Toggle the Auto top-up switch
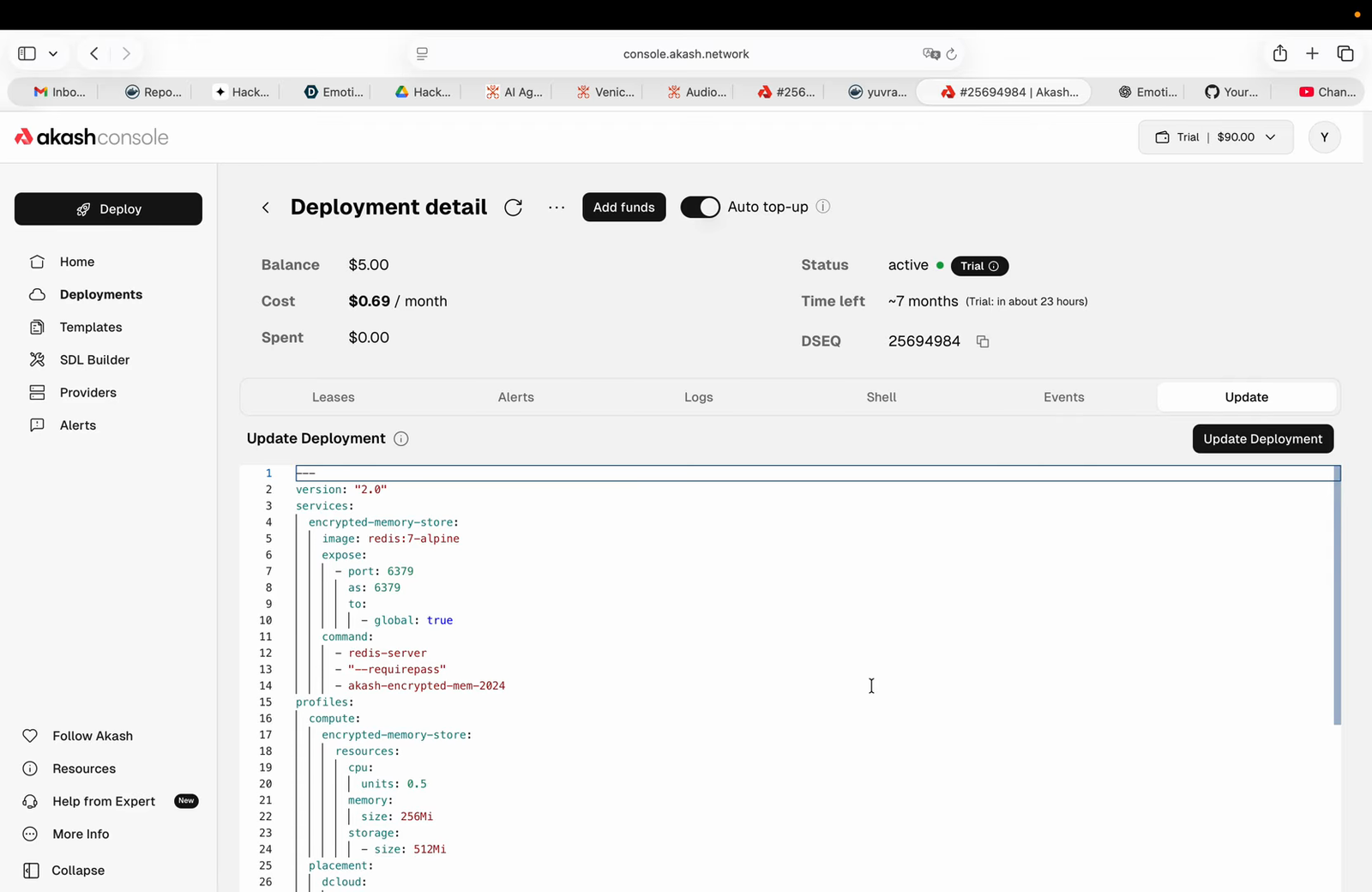 pos(701,207)
